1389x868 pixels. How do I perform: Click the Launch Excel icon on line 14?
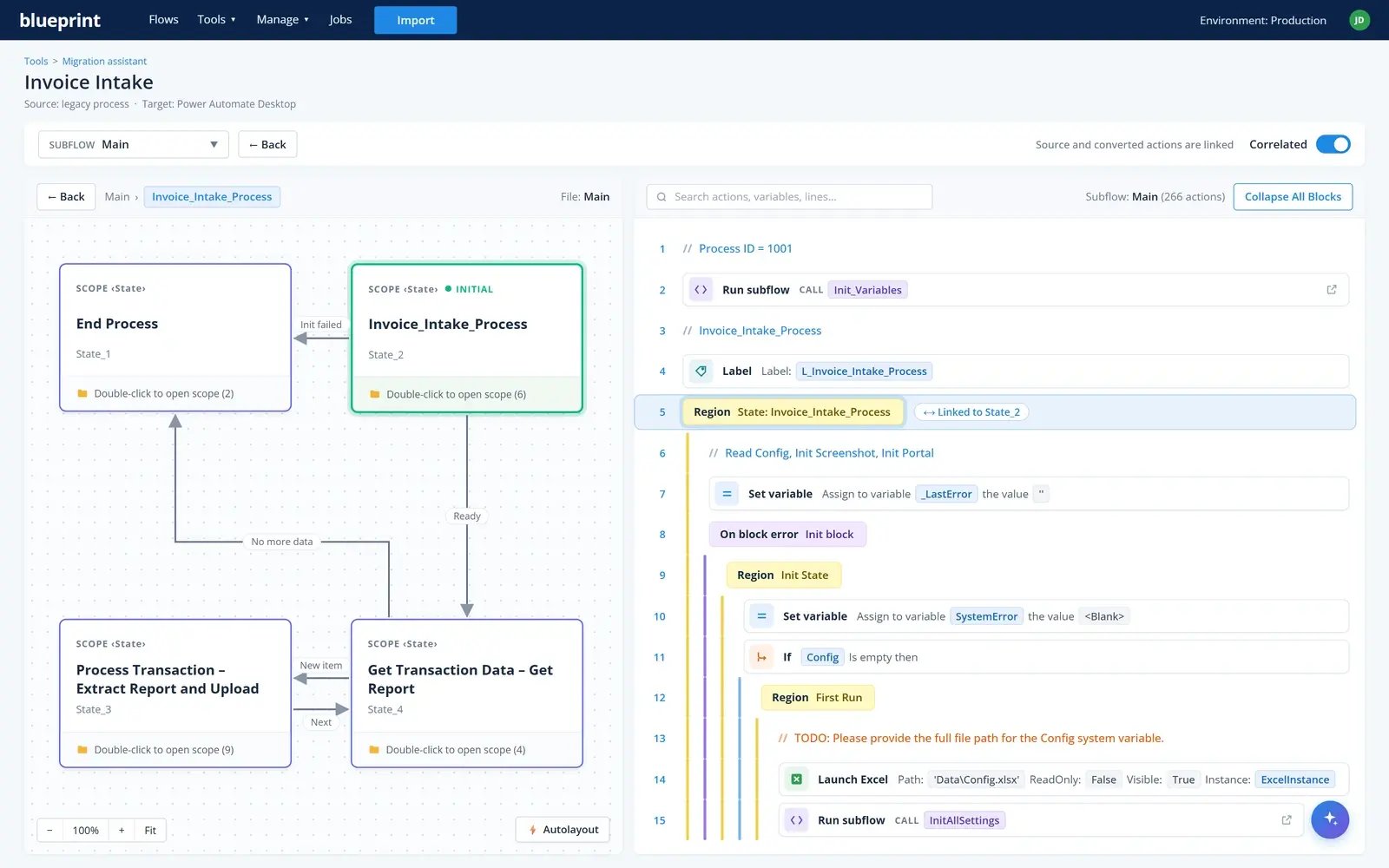[796, 779]
